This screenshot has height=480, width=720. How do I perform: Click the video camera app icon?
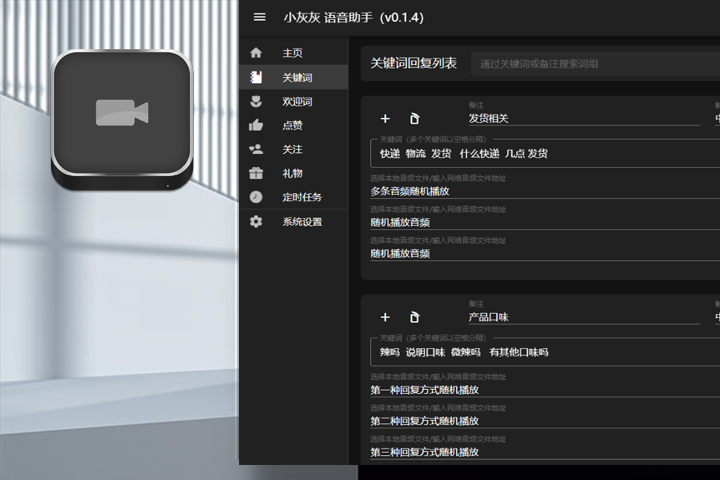[x=122, y=113]
